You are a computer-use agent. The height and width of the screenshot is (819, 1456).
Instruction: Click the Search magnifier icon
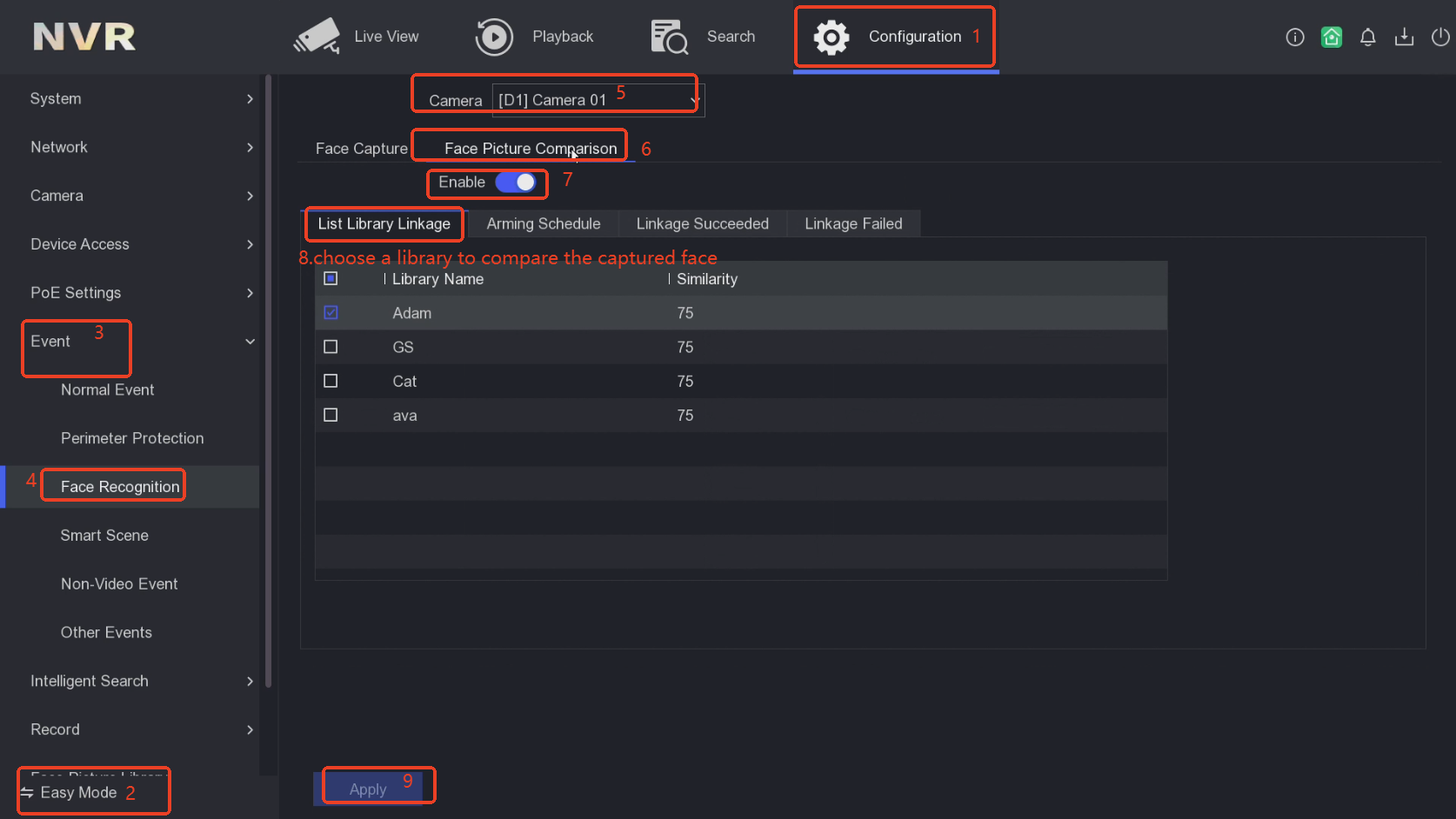pos(669,37)
